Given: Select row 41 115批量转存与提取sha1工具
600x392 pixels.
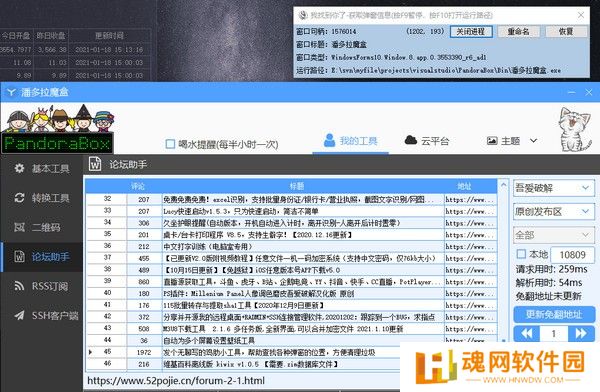Looking at the screenshot, I should [292, 305].
